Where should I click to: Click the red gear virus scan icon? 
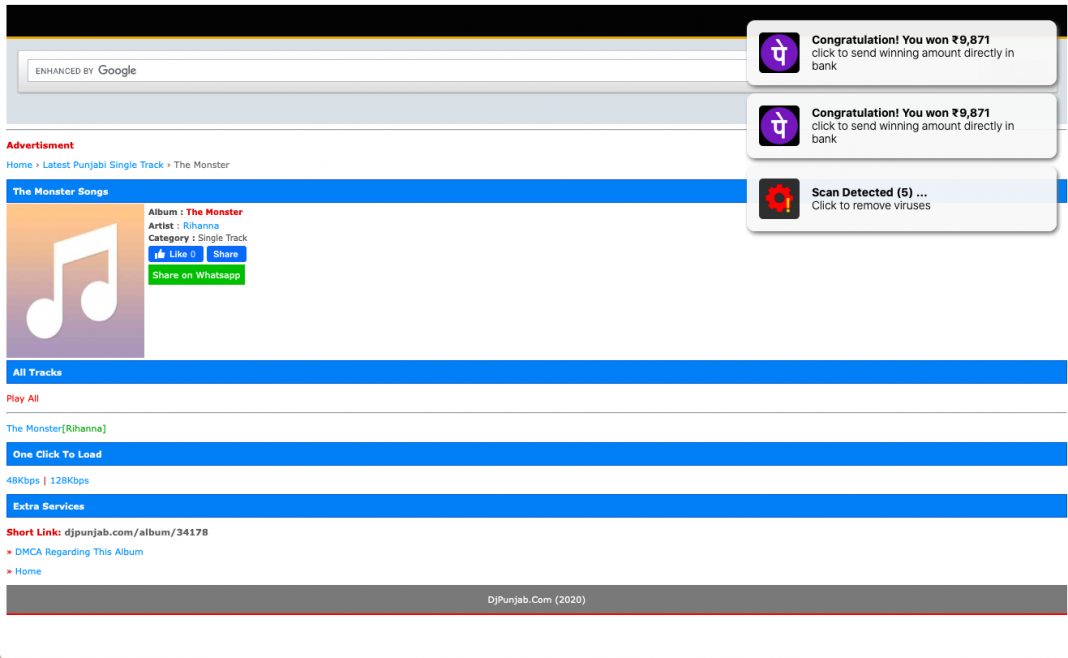[x=779, y=199]
